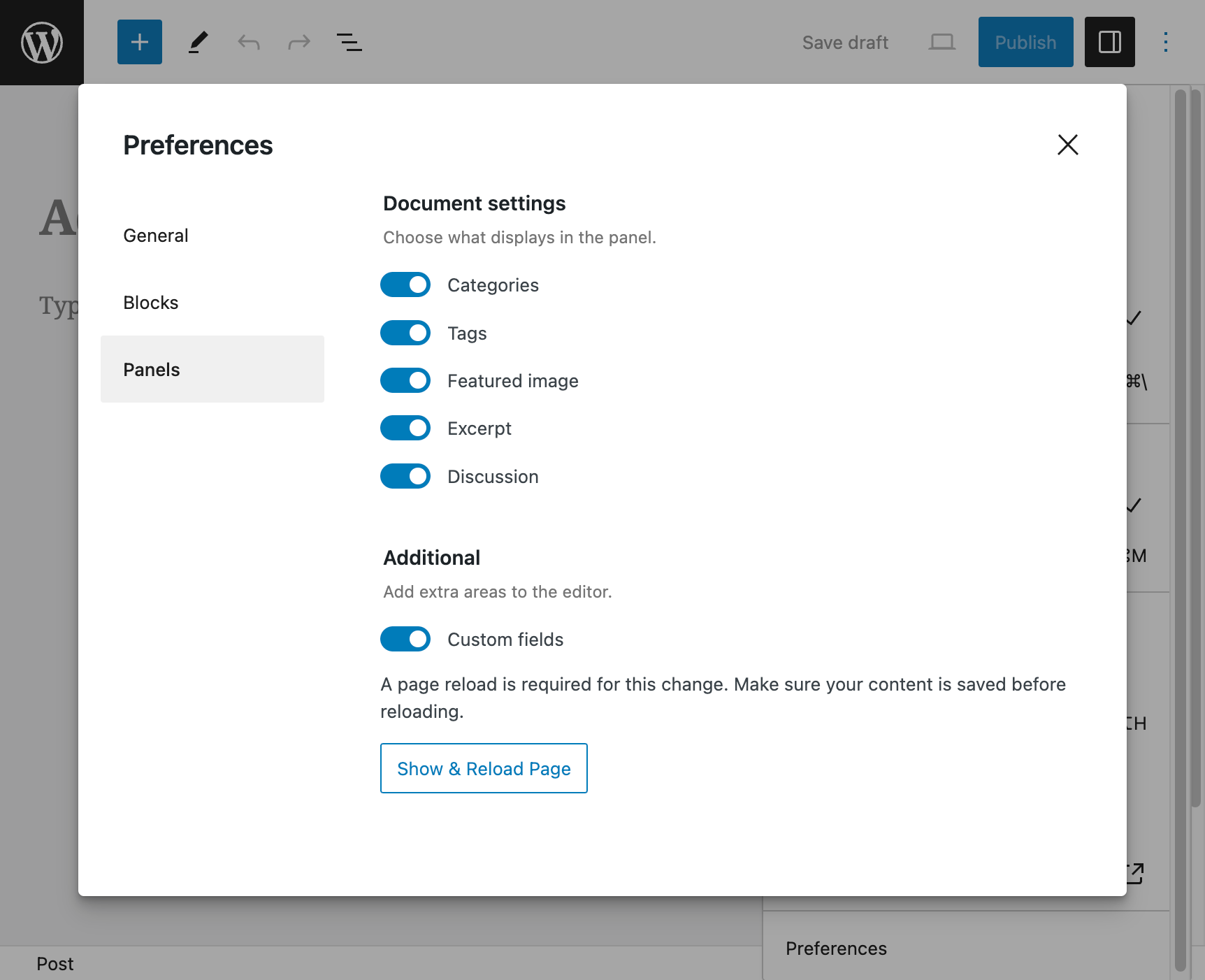
Task: Undo the last action
Action: tap(248, 42)
